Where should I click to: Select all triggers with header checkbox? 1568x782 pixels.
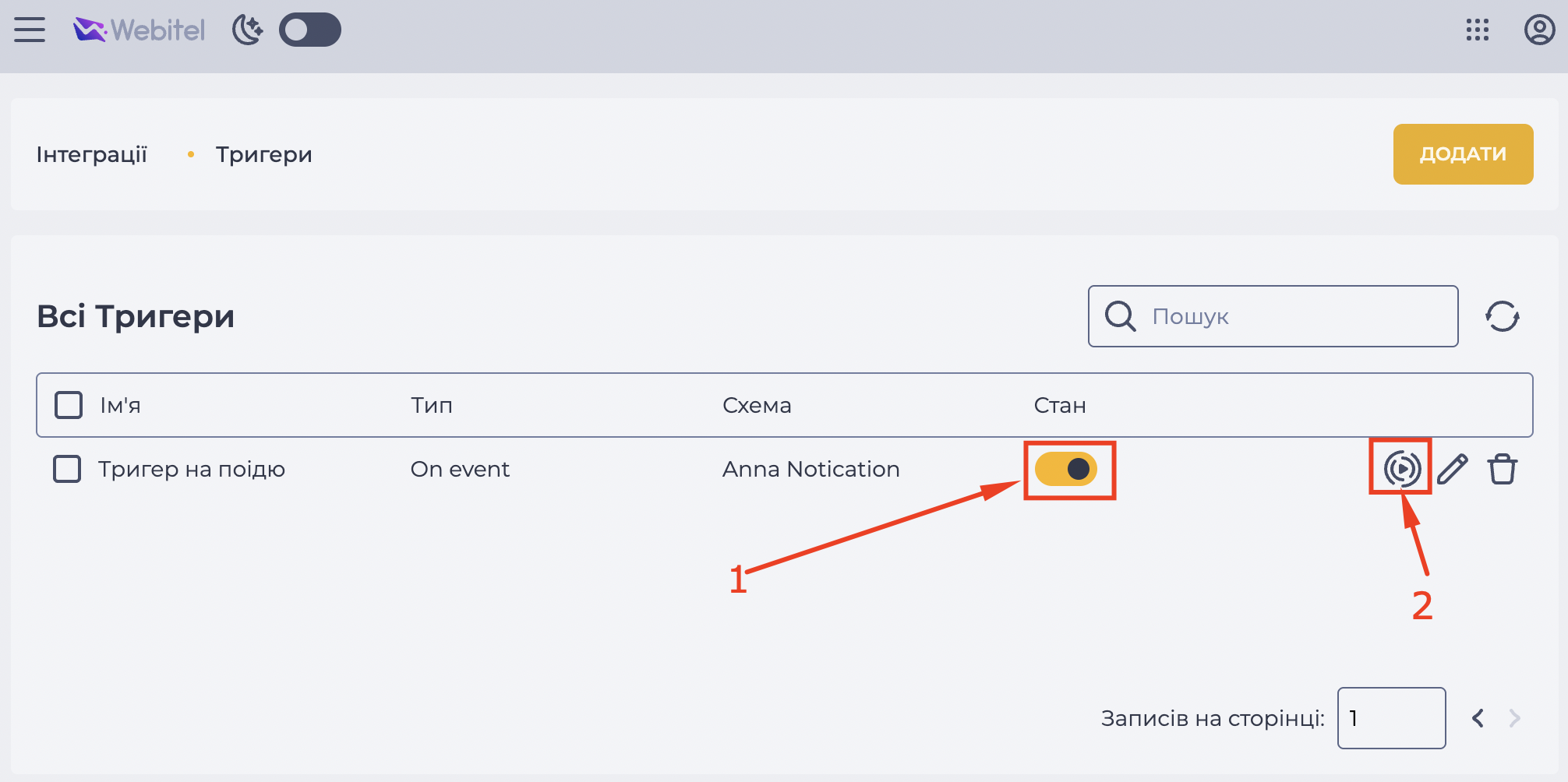[69, 405]
